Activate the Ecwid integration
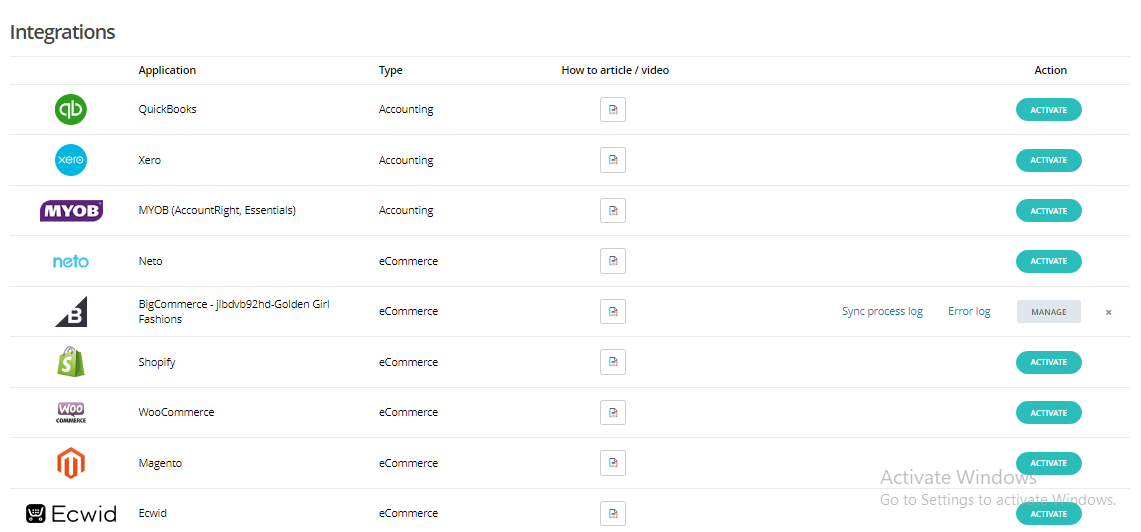The height and width of the screenshot is (532, 1141). tap(1049, 514)
